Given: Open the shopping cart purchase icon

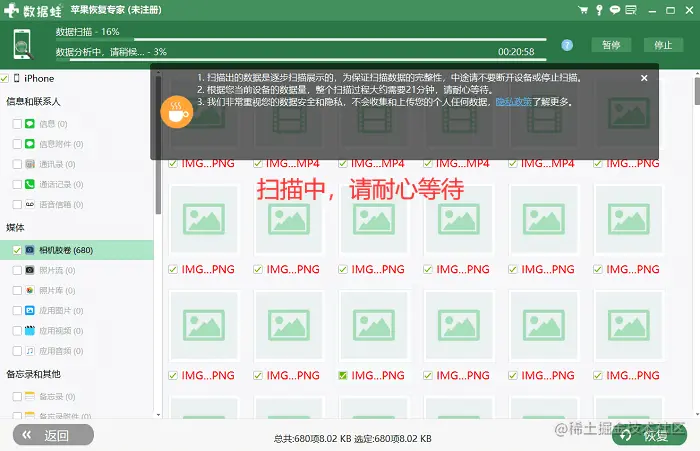Looking at the screenshot, I should 583,10.
